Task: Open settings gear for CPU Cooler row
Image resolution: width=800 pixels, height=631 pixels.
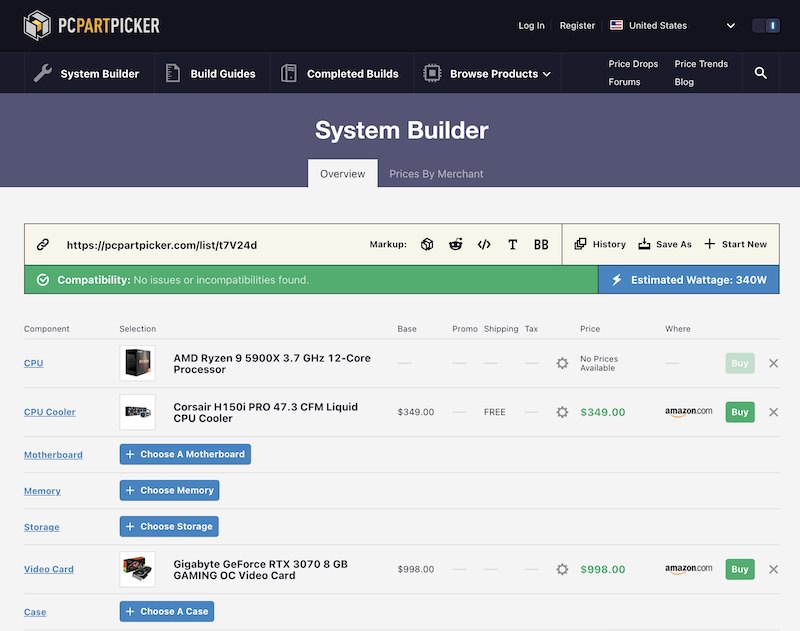Action: tap(562, 412)
